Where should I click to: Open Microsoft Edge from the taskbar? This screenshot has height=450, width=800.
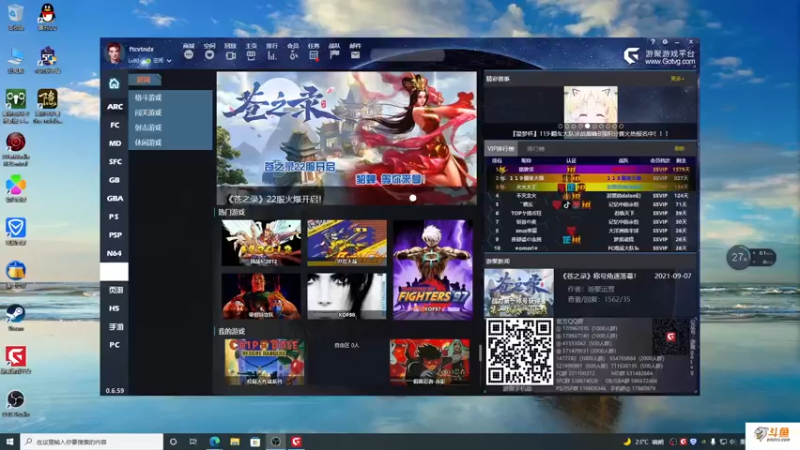click(x=214, y=441)
